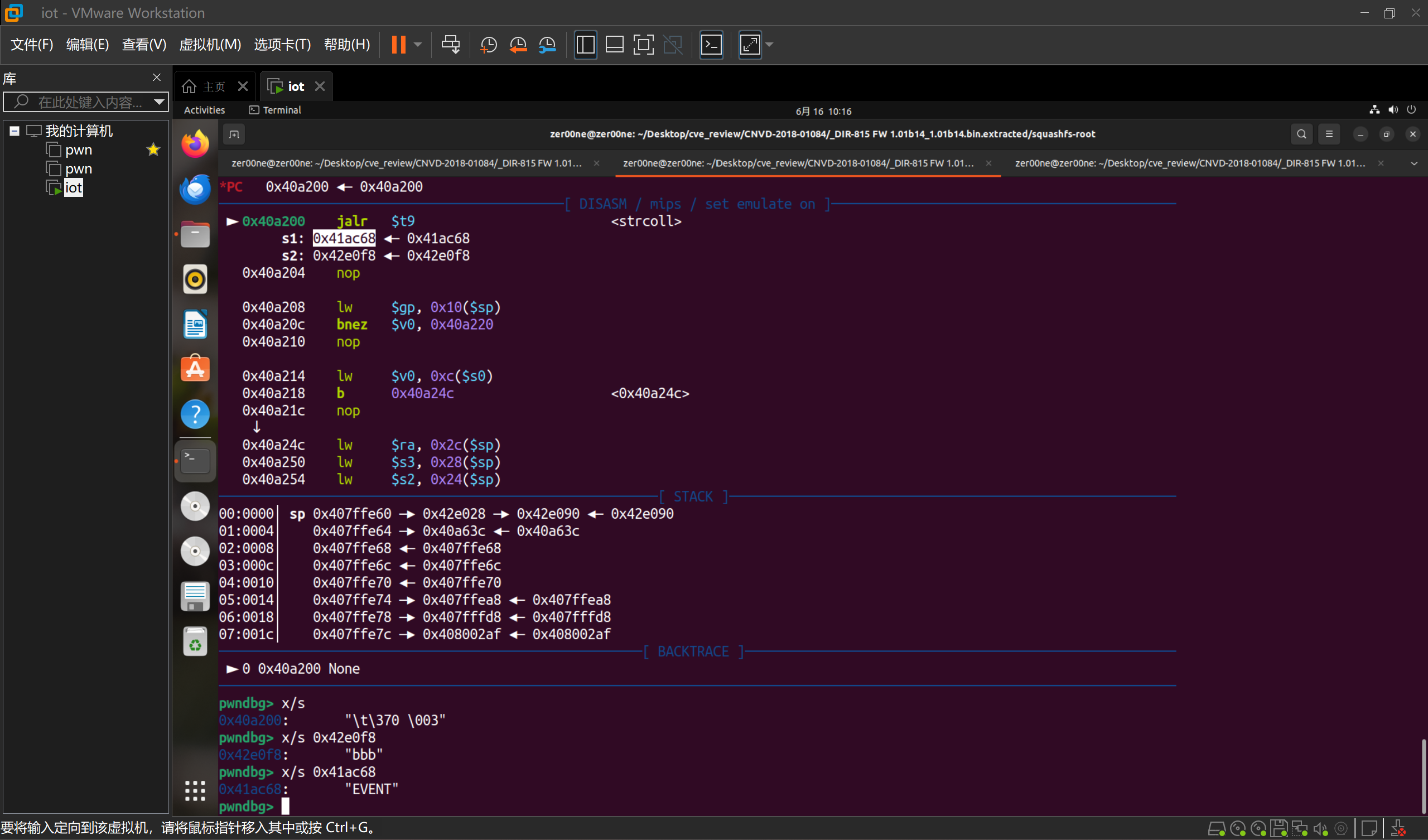
Task: Open Help from the dock
Action: [x=195, y=414]
